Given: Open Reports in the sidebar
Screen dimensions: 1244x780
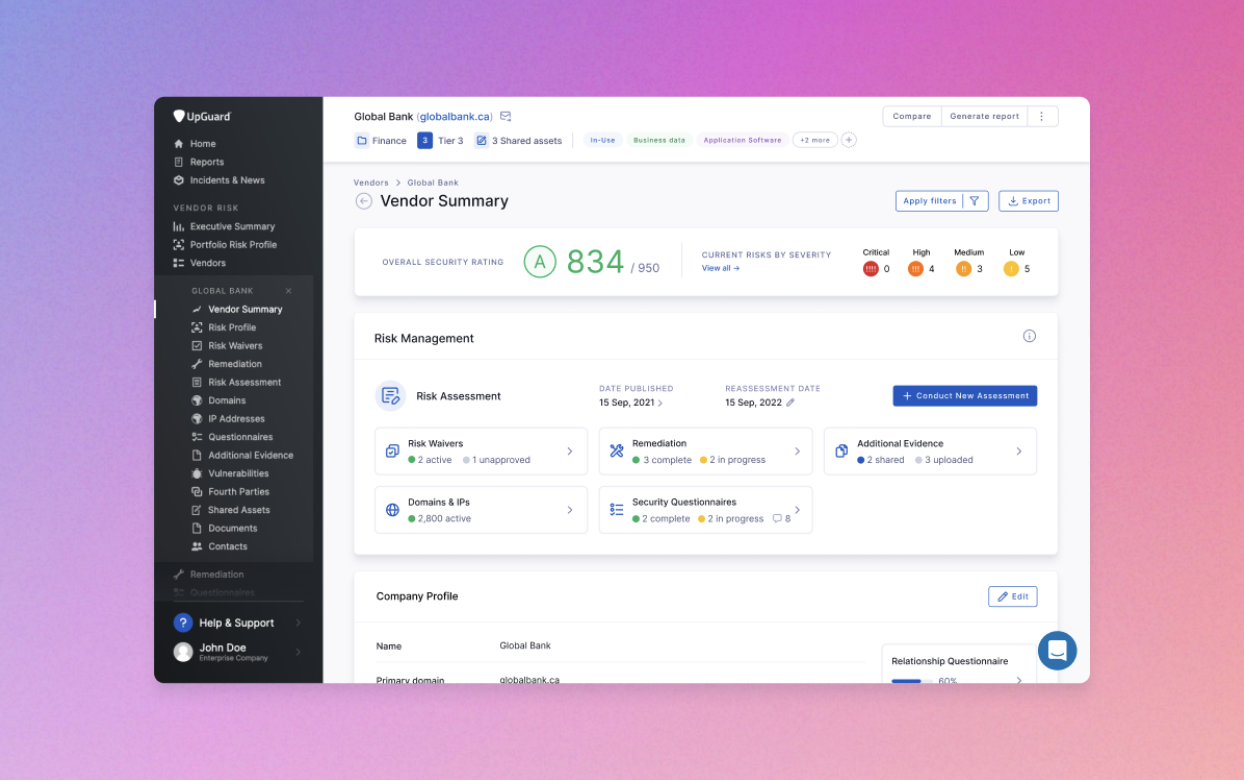Looking at the screenshot, I should 198,162.
